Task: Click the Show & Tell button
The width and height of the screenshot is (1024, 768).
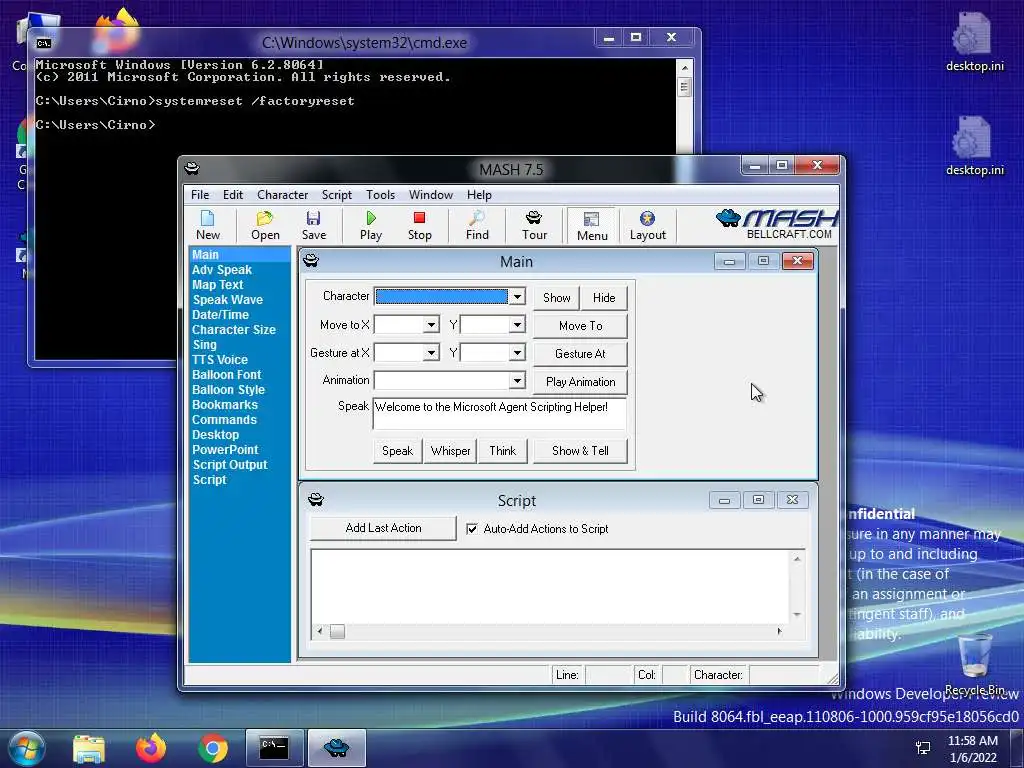Action: coord(581,451)
